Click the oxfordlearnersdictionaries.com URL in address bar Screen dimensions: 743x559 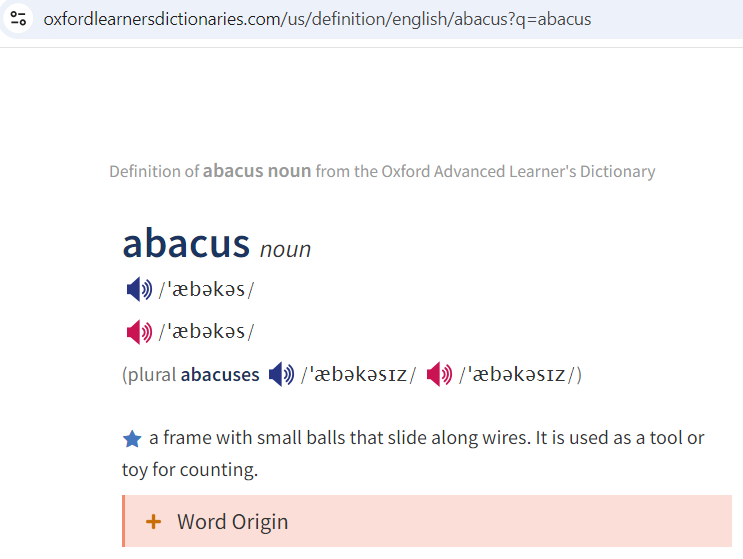[x=317, y=19]
